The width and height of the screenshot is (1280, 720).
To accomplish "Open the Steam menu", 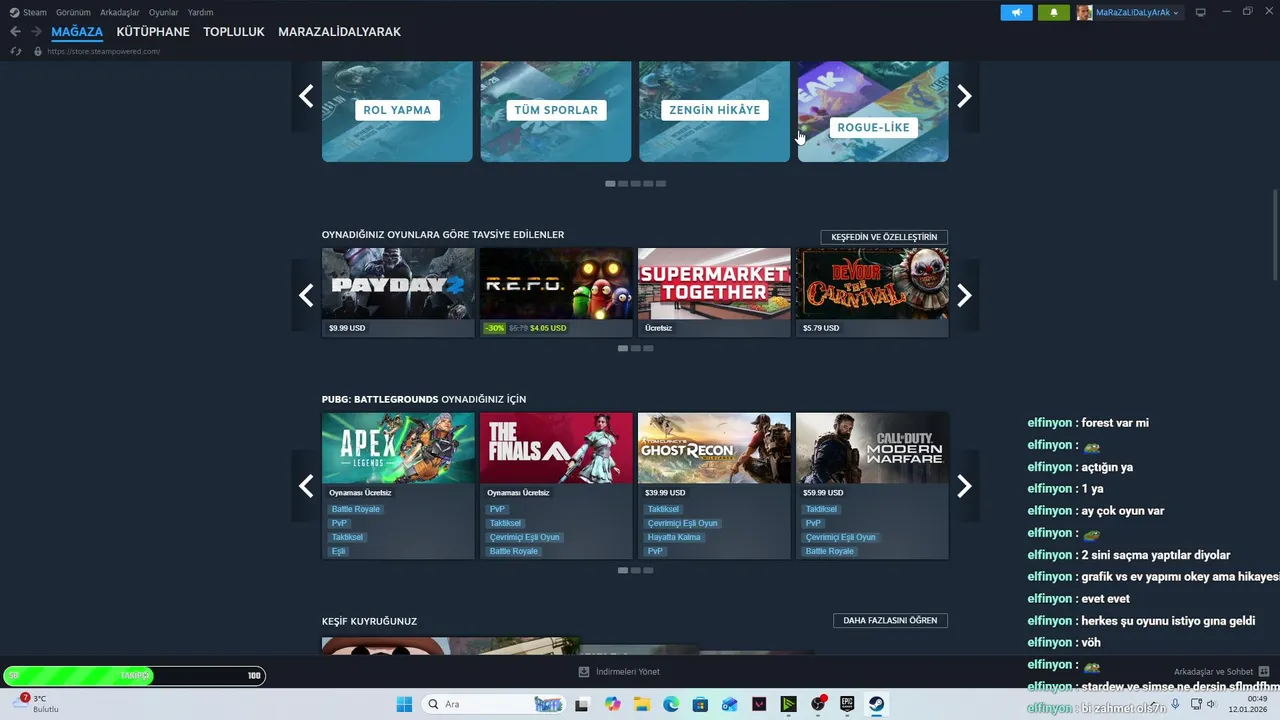I will point(35,12).
